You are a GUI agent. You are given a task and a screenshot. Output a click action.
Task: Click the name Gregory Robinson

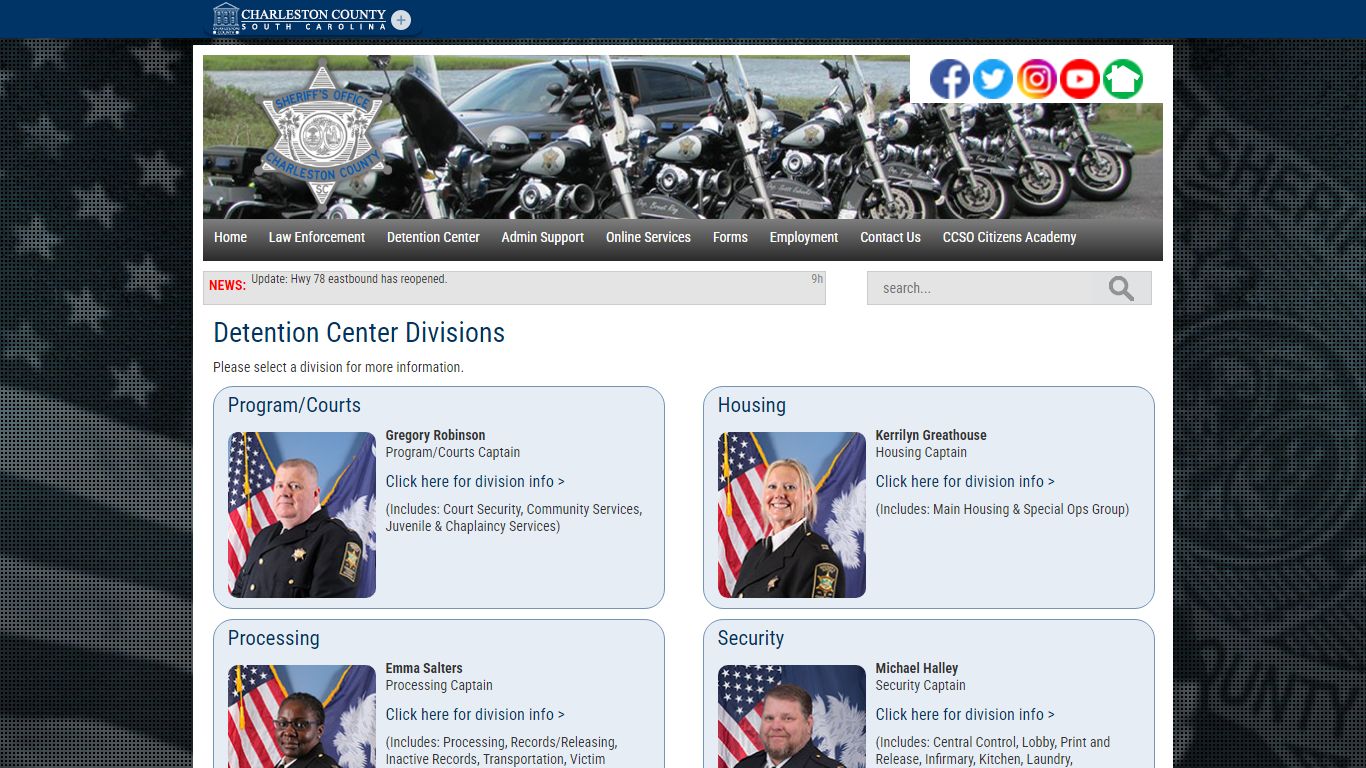pos(435,435)
